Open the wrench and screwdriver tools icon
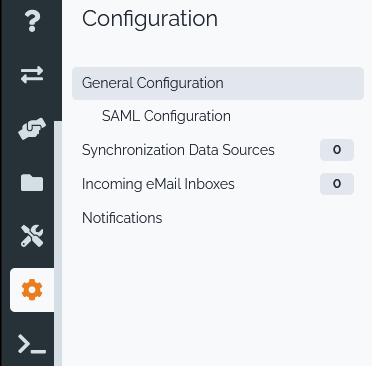 32,236
